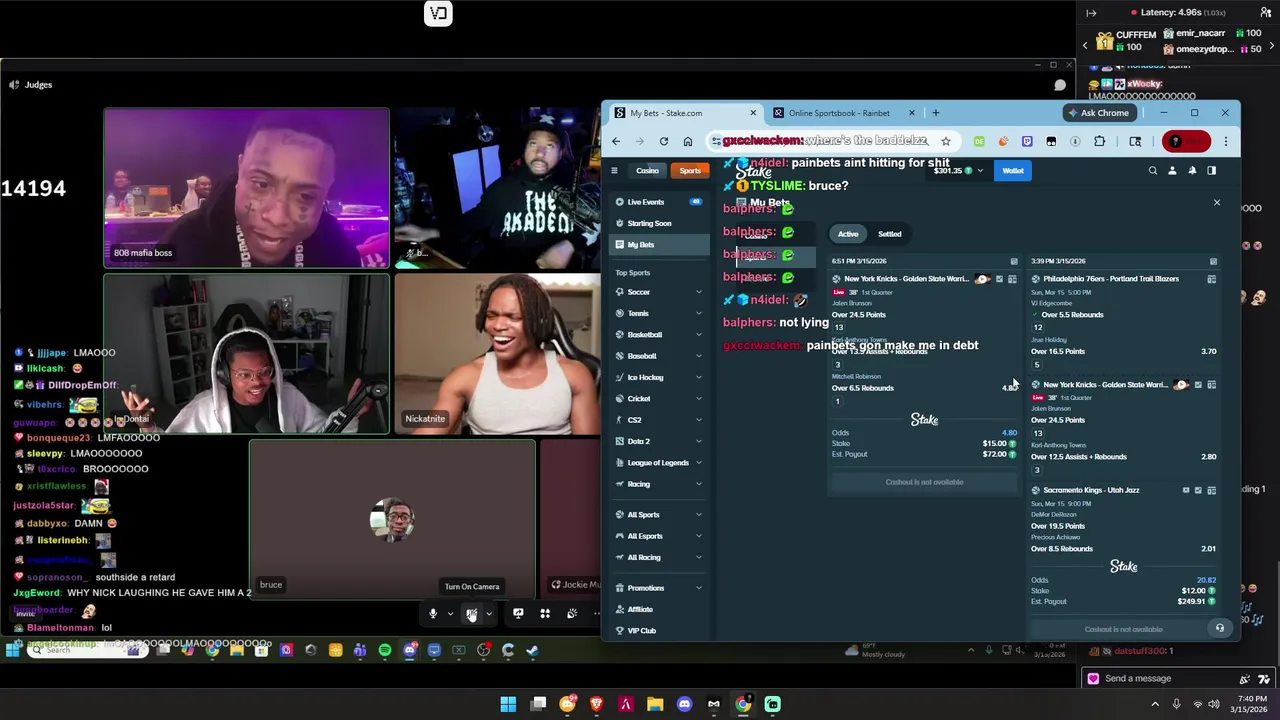Expand the Soccer sports list
The image size is (1280, 720).
click(699, 292)
